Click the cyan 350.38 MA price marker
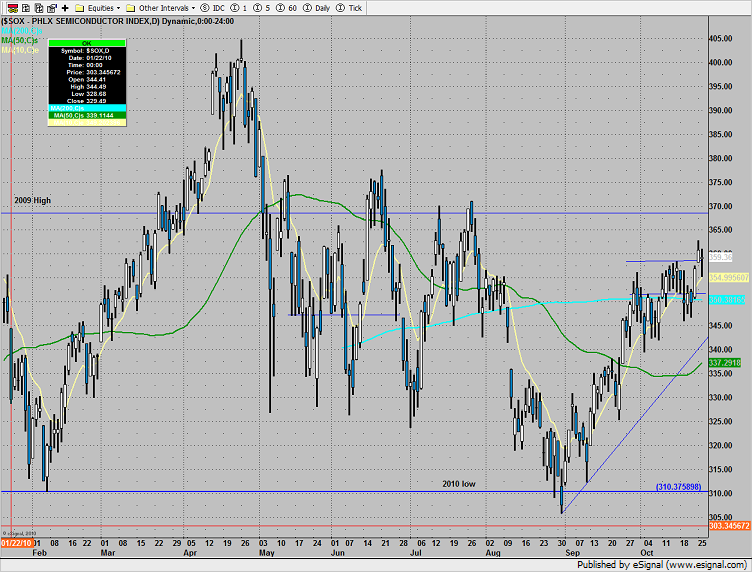This screenshot has width=752, height=572. click(727, 300)
